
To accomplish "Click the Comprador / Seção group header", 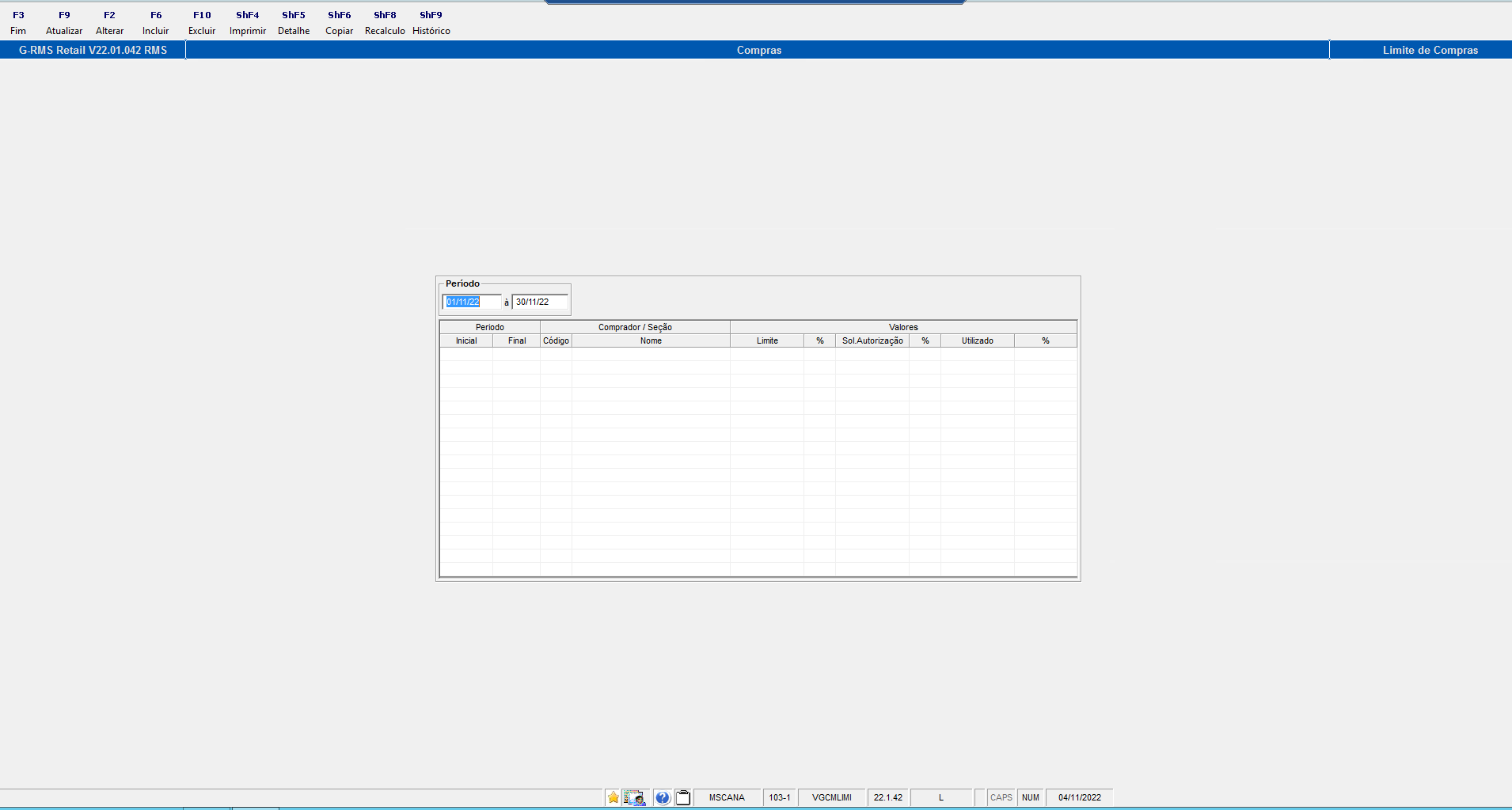I will (x=635, y=327).
